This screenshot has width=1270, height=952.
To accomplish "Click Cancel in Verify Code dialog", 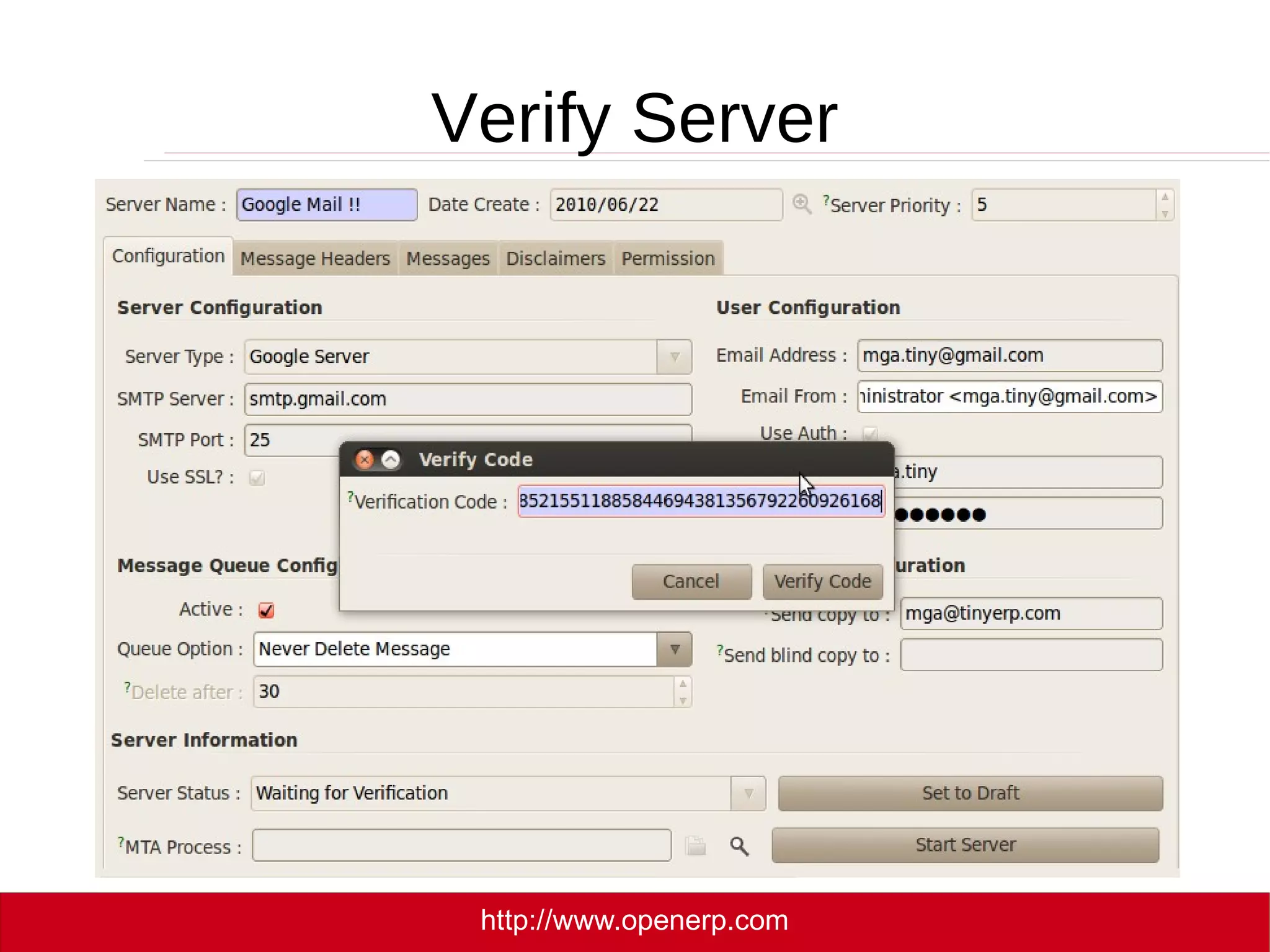I will point(691,582).
